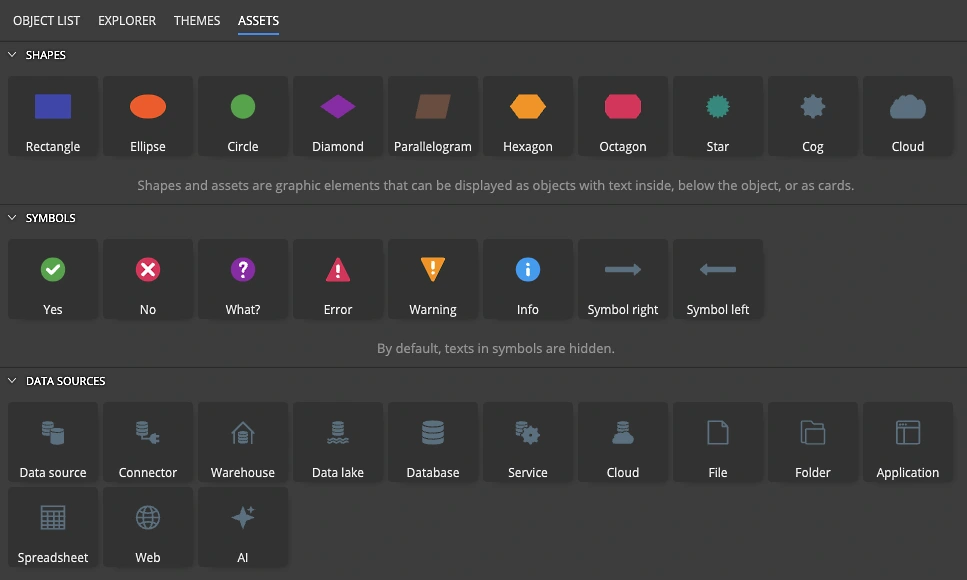
Task: Pick the Database asset
Action: point(433,442)
